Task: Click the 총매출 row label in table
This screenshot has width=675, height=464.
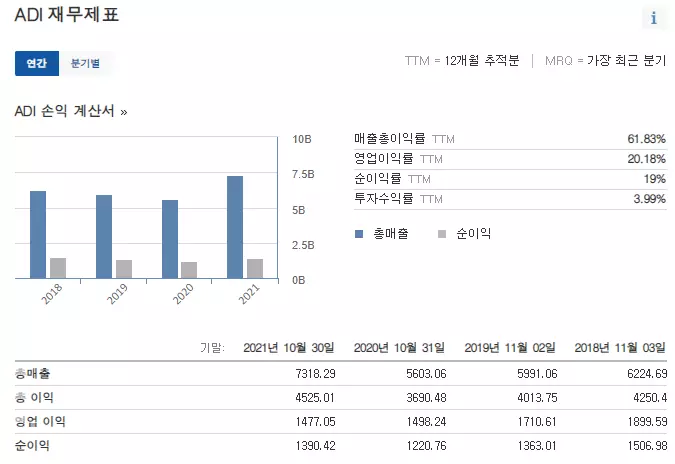Action: point(32,373)
